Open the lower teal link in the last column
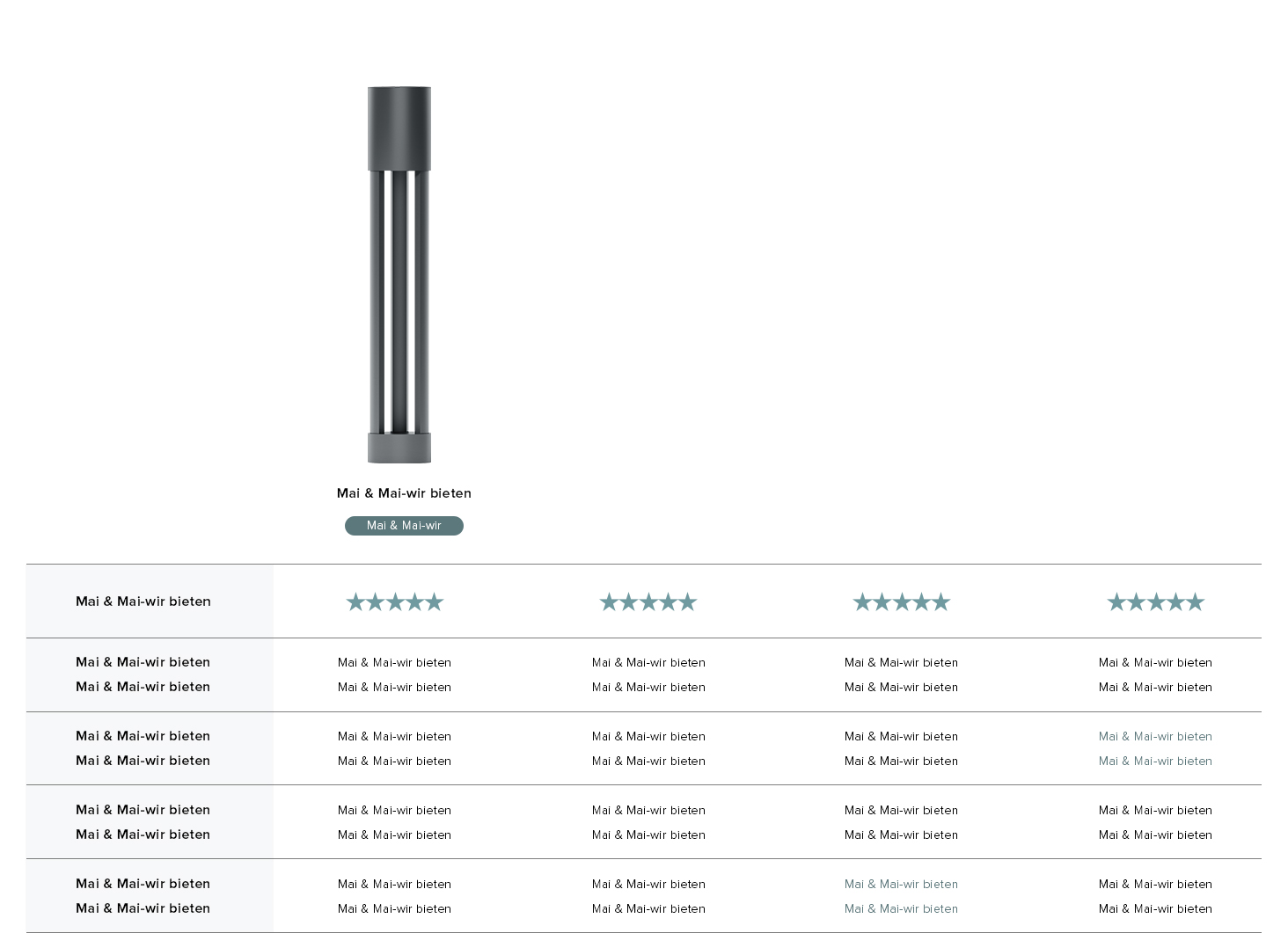The width and height of the screenshot is (1288, 933). [1155, 762]
